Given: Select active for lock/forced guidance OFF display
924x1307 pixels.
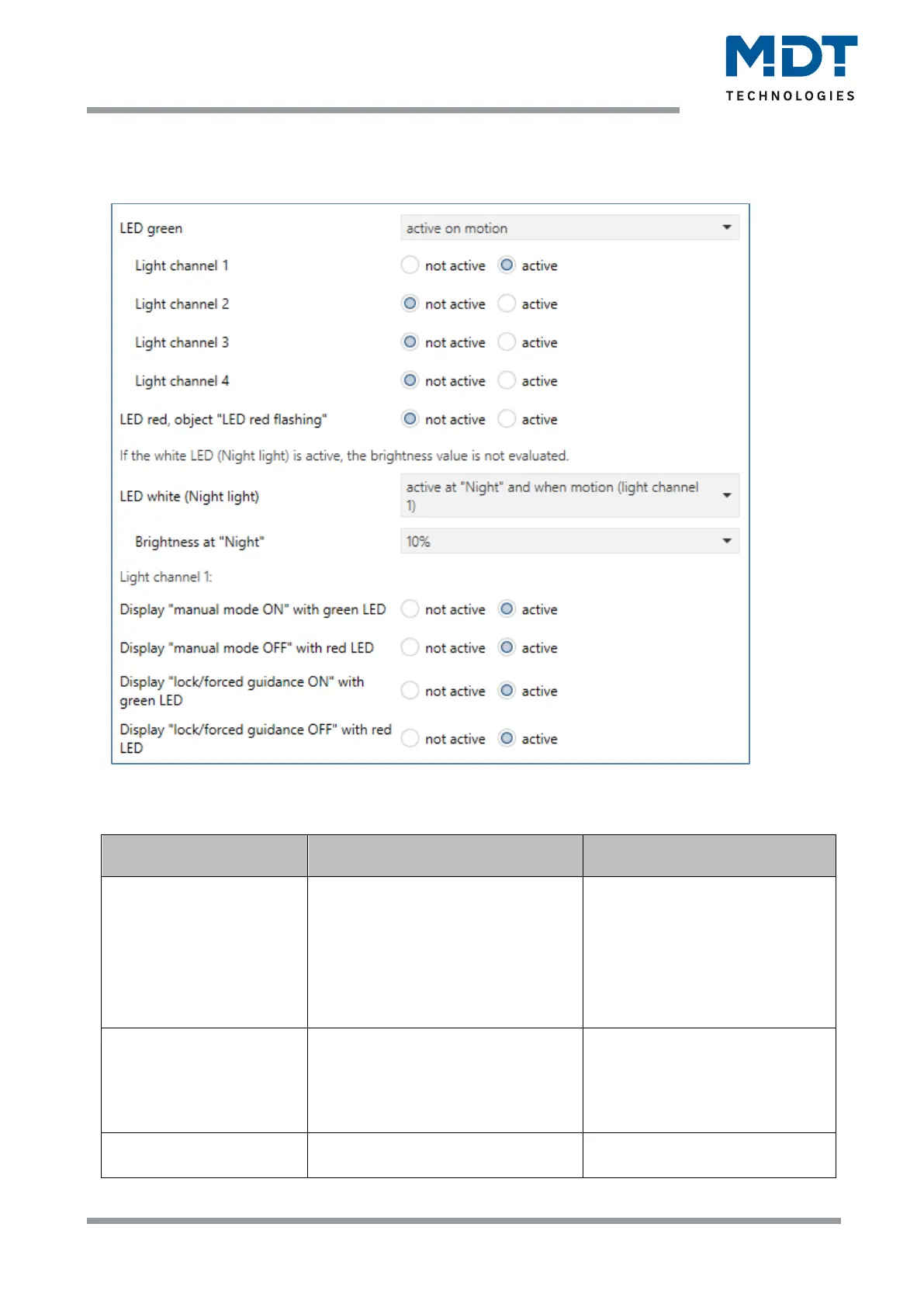Looking at the screenshot, I should (x=507, y=738).
